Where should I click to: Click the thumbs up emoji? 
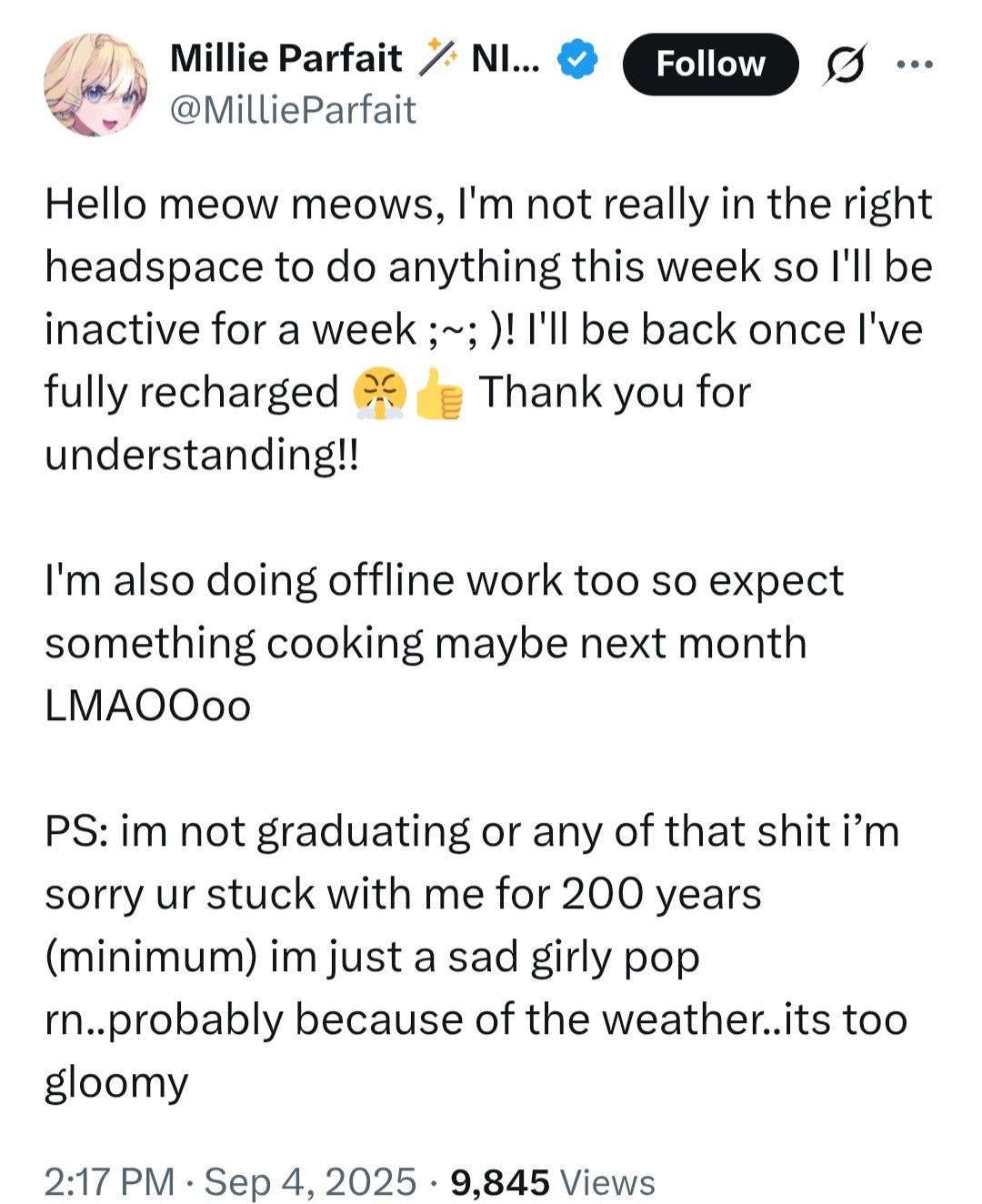438,394
